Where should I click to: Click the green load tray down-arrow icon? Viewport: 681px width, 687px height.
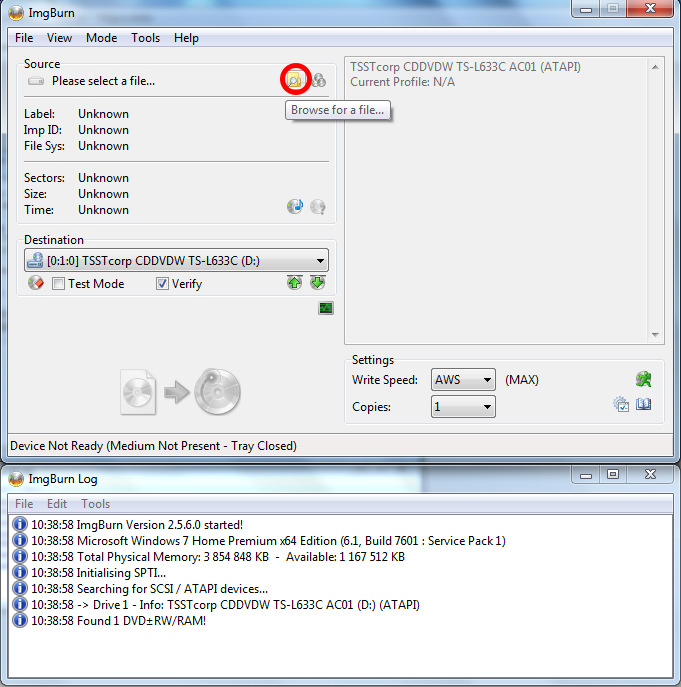[318, 283]
